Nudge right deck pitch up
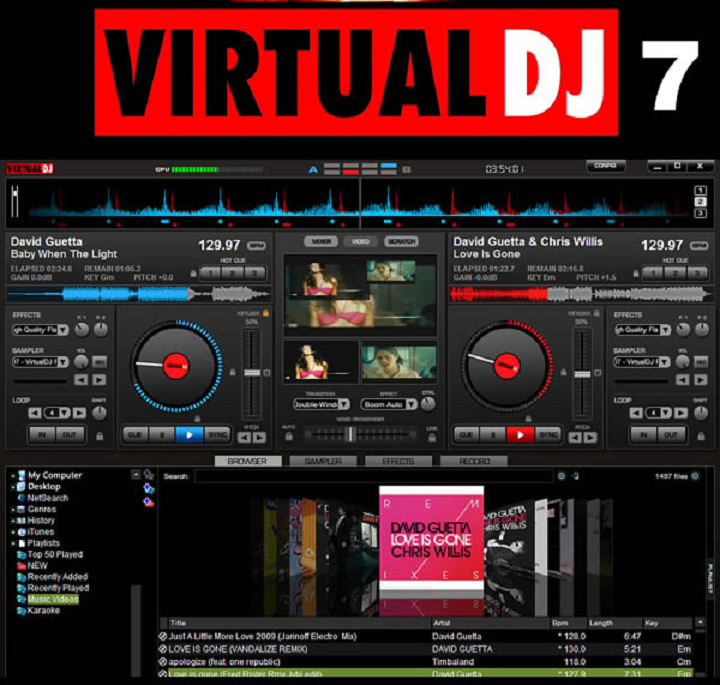Screen dimensions: 720x685 [x=591, y=438]
